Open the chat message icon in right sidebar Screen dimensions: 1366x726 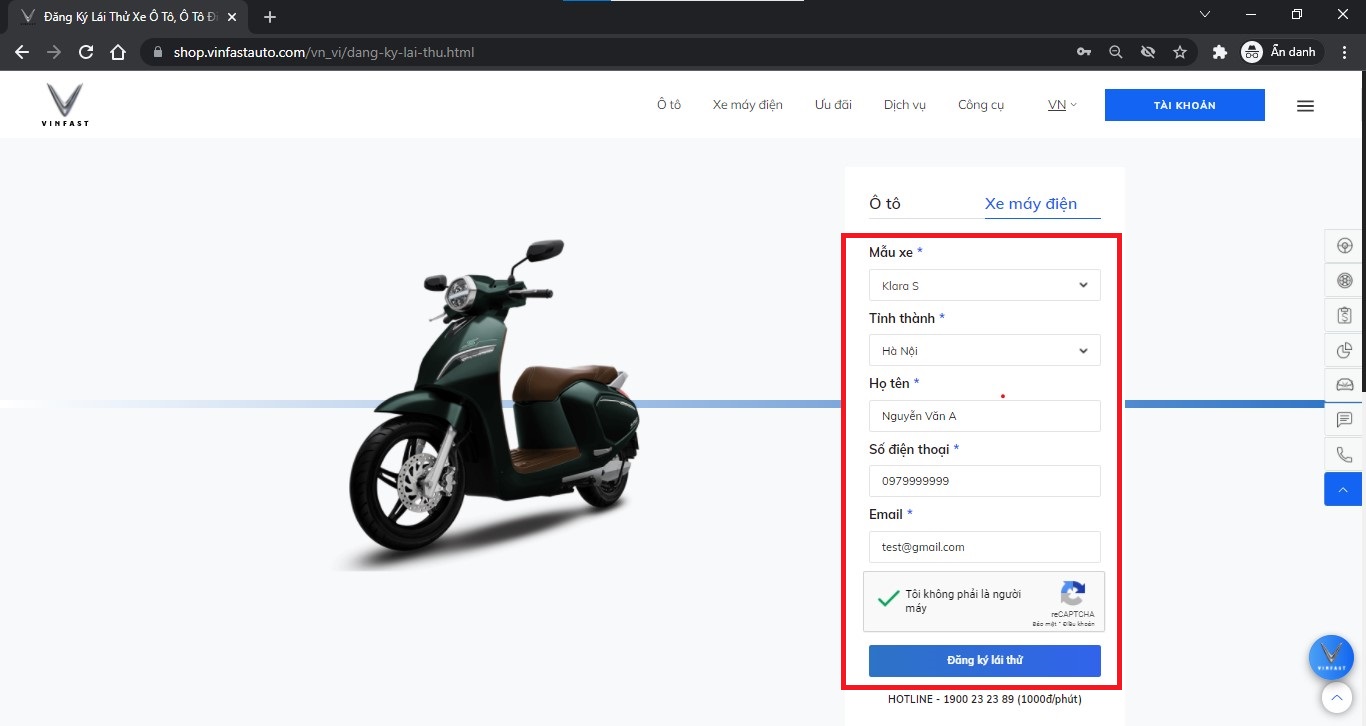tap(1344, 420)
